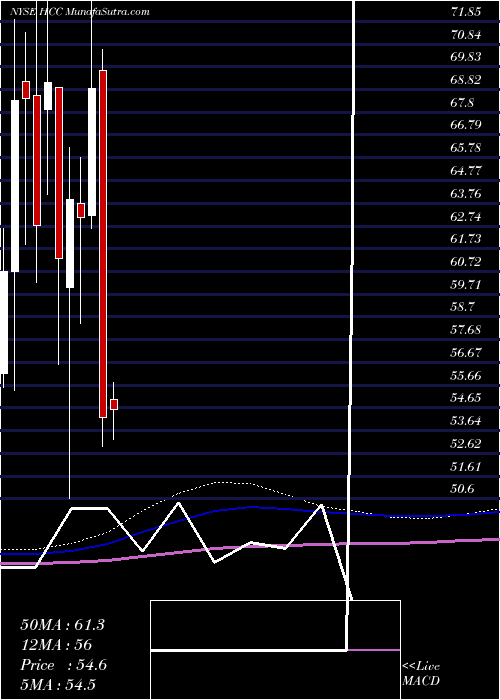Screen dimensions: 500x700
Task: Click the 59.71 price axis label
Action: 466,285
